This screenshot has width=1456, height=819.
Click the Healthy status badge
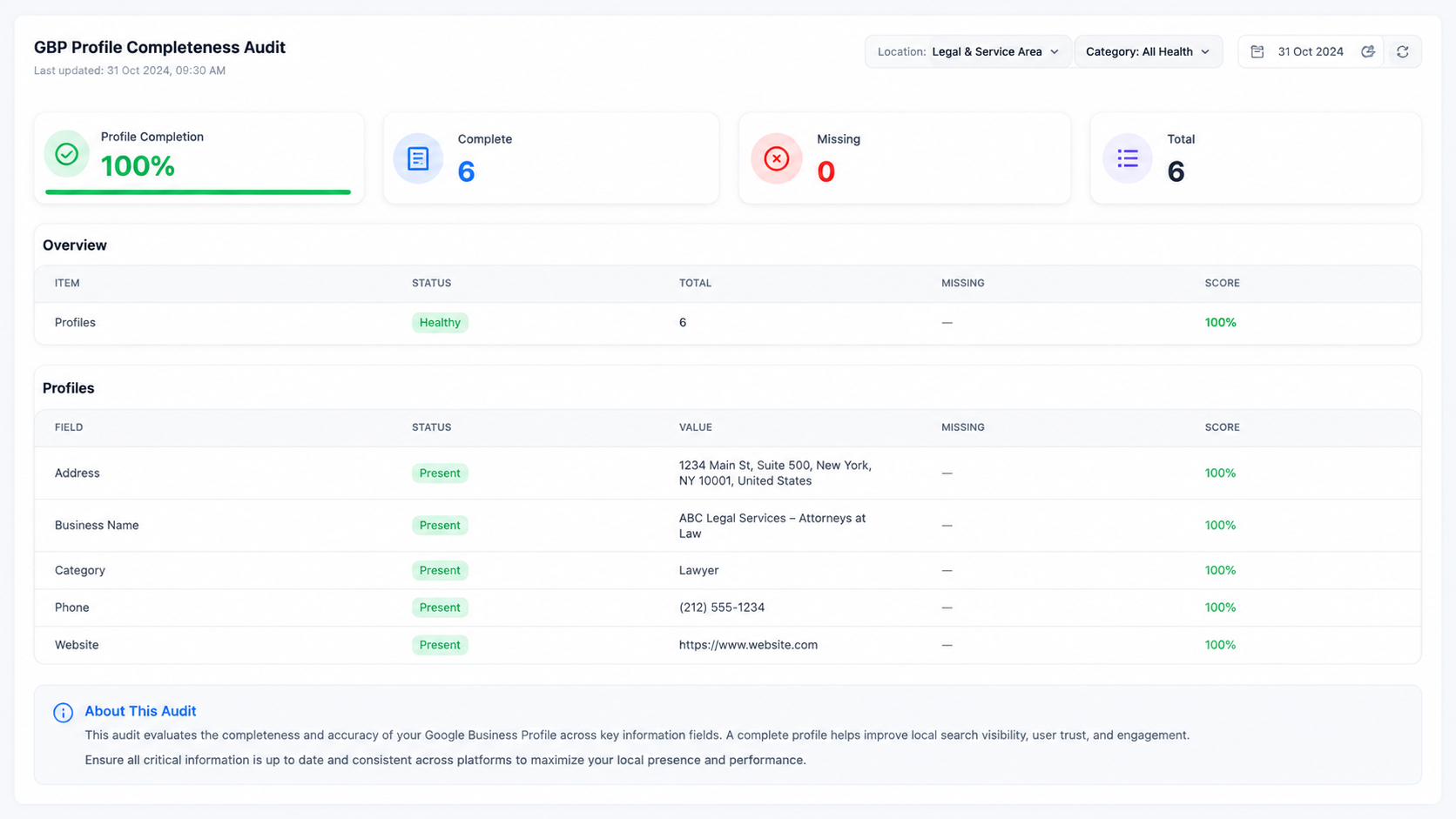[x=440, y=323]
